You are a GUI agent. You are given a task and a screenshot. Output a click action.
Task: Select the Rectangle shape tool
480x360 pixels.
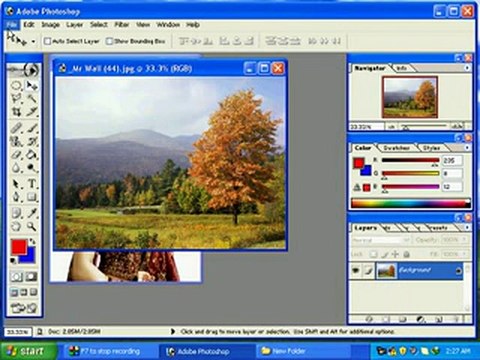(x=32, y=197)
